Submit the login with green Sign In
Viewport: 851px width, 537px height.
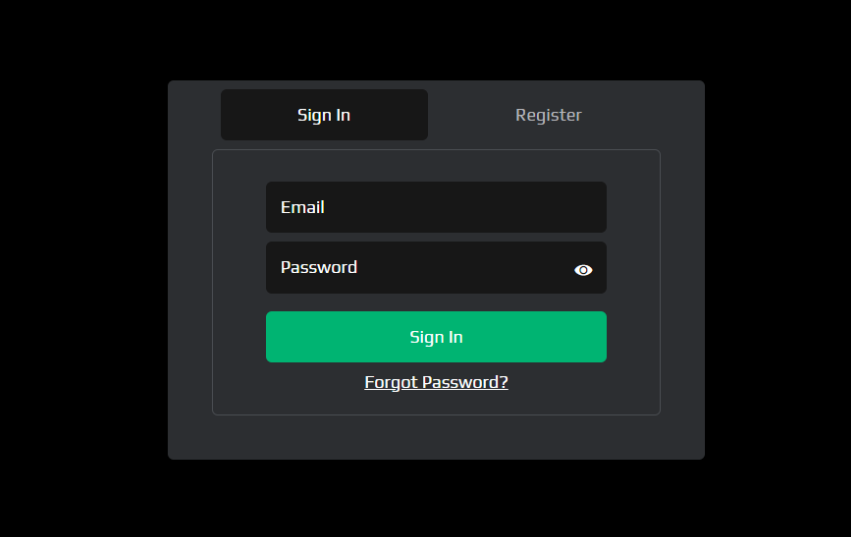pos(436,337)
